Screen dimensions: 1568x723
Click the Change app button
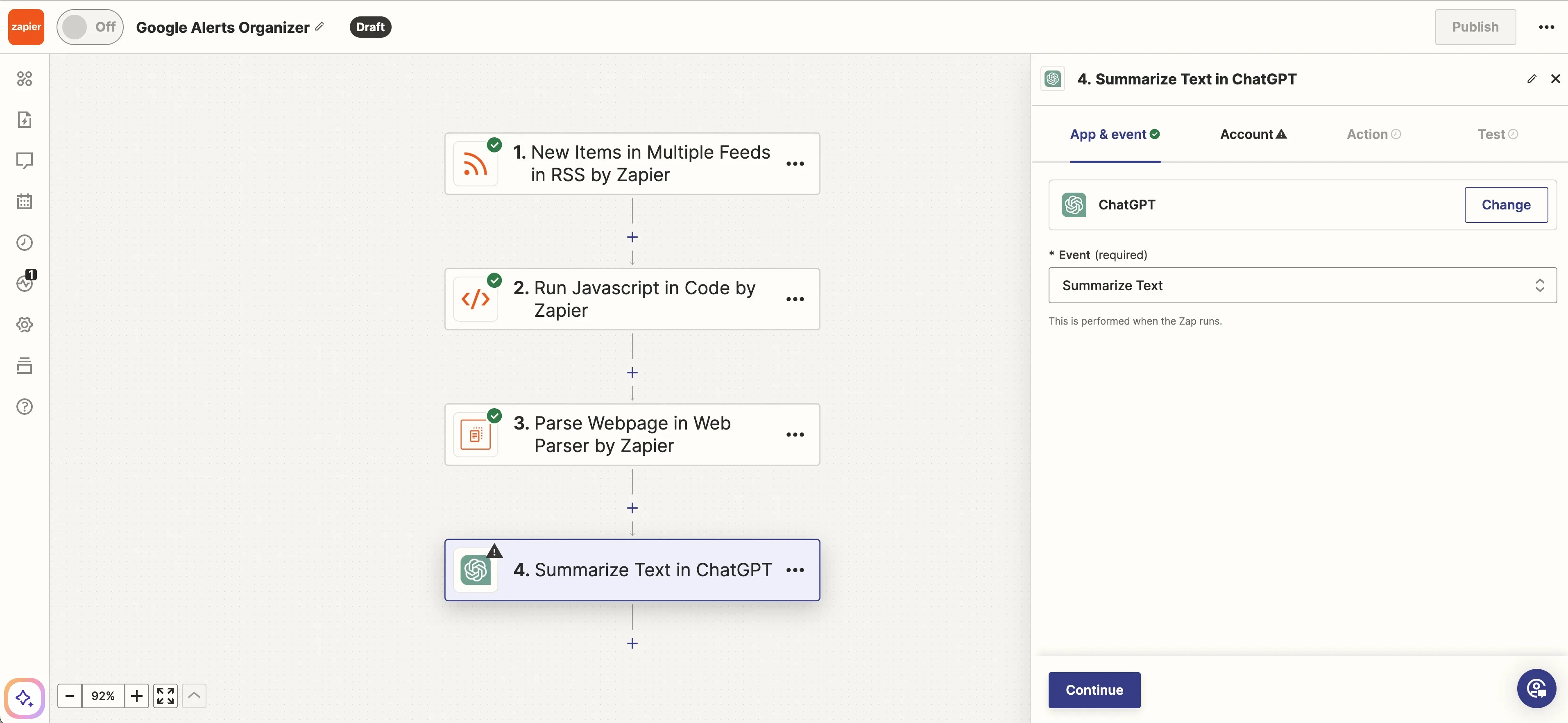[x=1505, y=205]
